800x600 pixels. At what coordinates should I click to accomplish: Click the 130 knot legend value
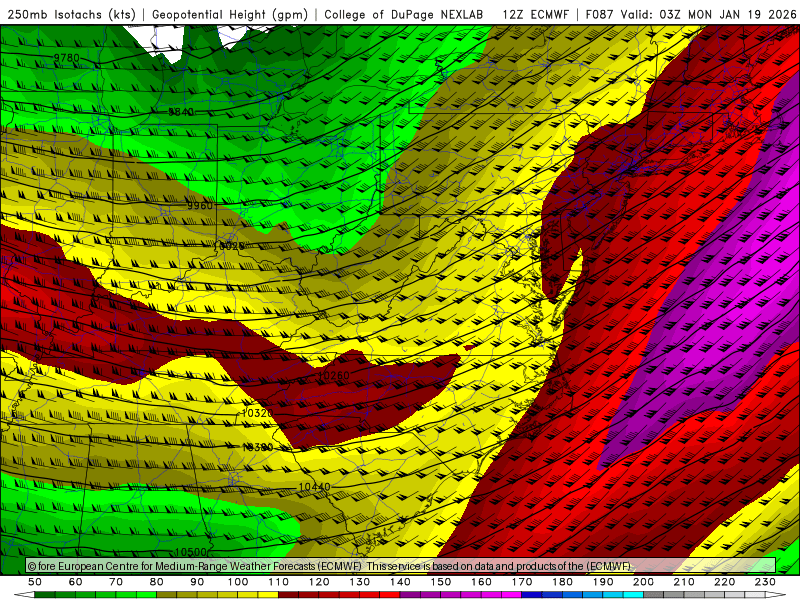(x=360, y=582)
